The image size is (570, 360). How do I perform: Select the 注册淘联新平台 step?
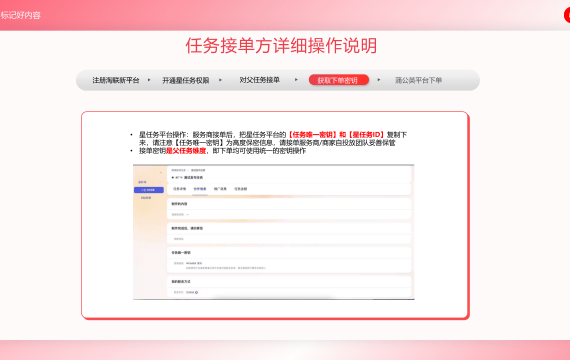coord(116,80)
